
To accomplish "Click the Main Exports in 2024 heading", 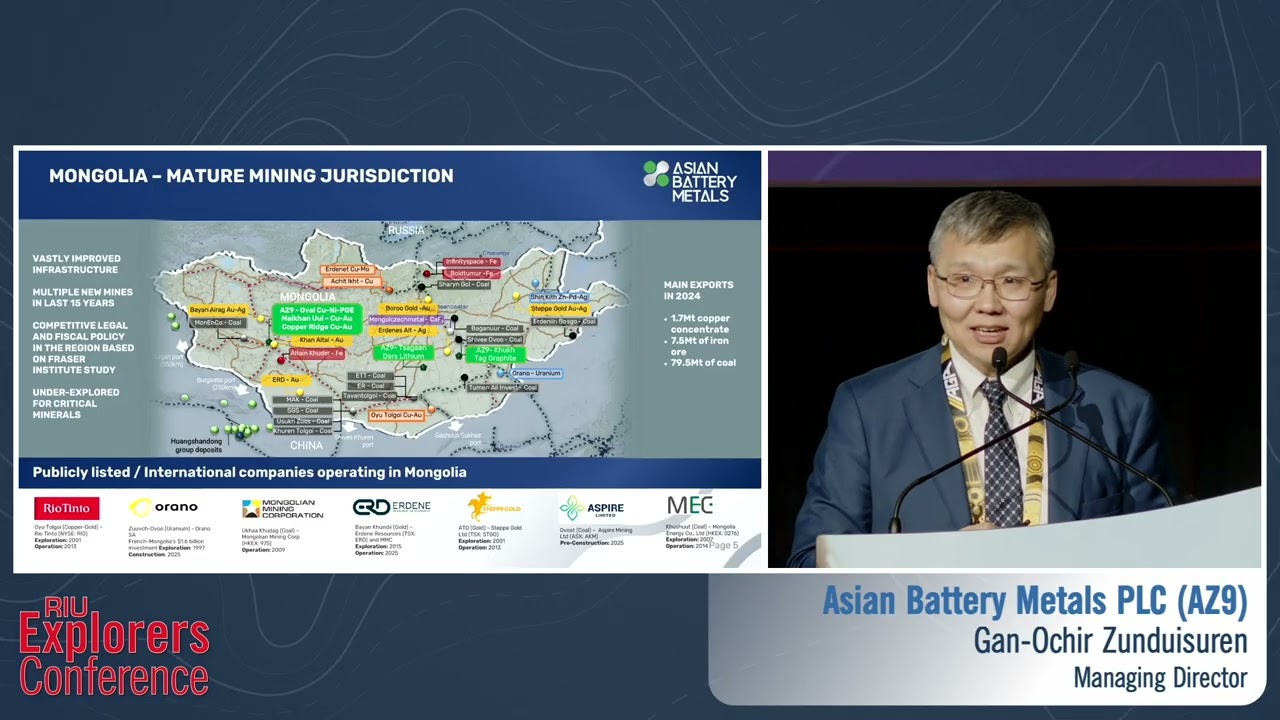I will (699, 290).
